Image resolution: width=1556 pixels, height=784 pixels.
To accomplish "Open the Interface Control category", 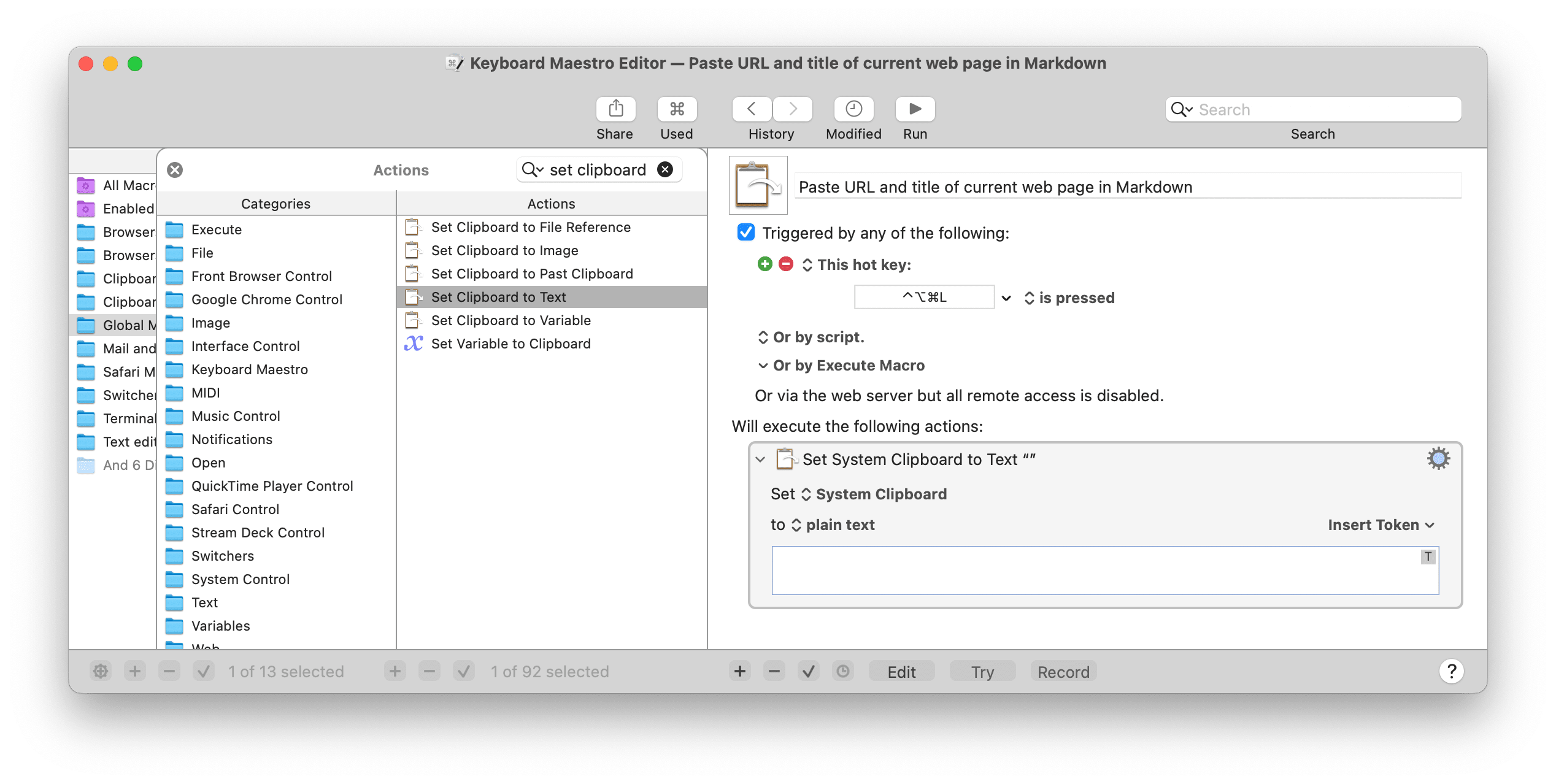I will click(277, 346).
